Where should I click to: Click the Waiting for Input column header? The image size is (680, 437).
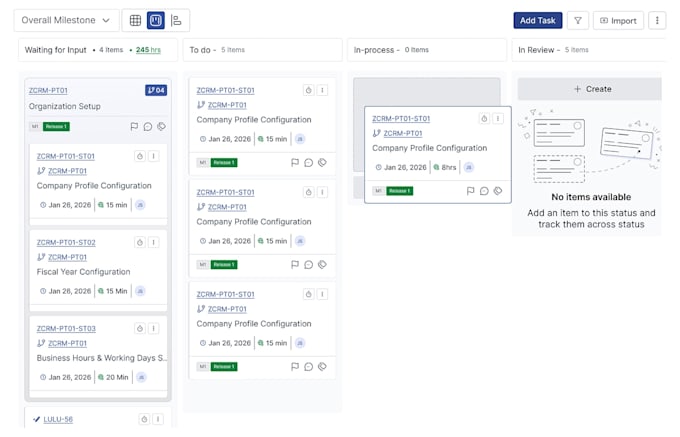coord(98,50)
